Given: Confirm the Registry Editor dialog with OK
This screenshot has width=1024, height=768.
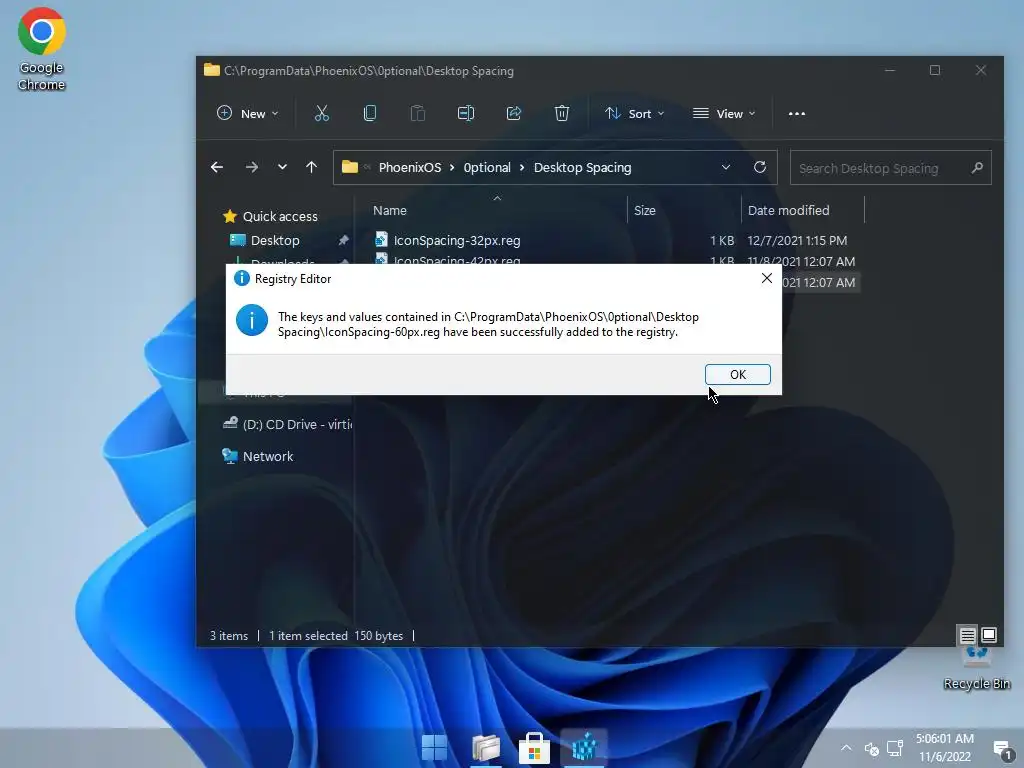Looking at the screenshot, I should pyautogui.click(x=737, y=374).
